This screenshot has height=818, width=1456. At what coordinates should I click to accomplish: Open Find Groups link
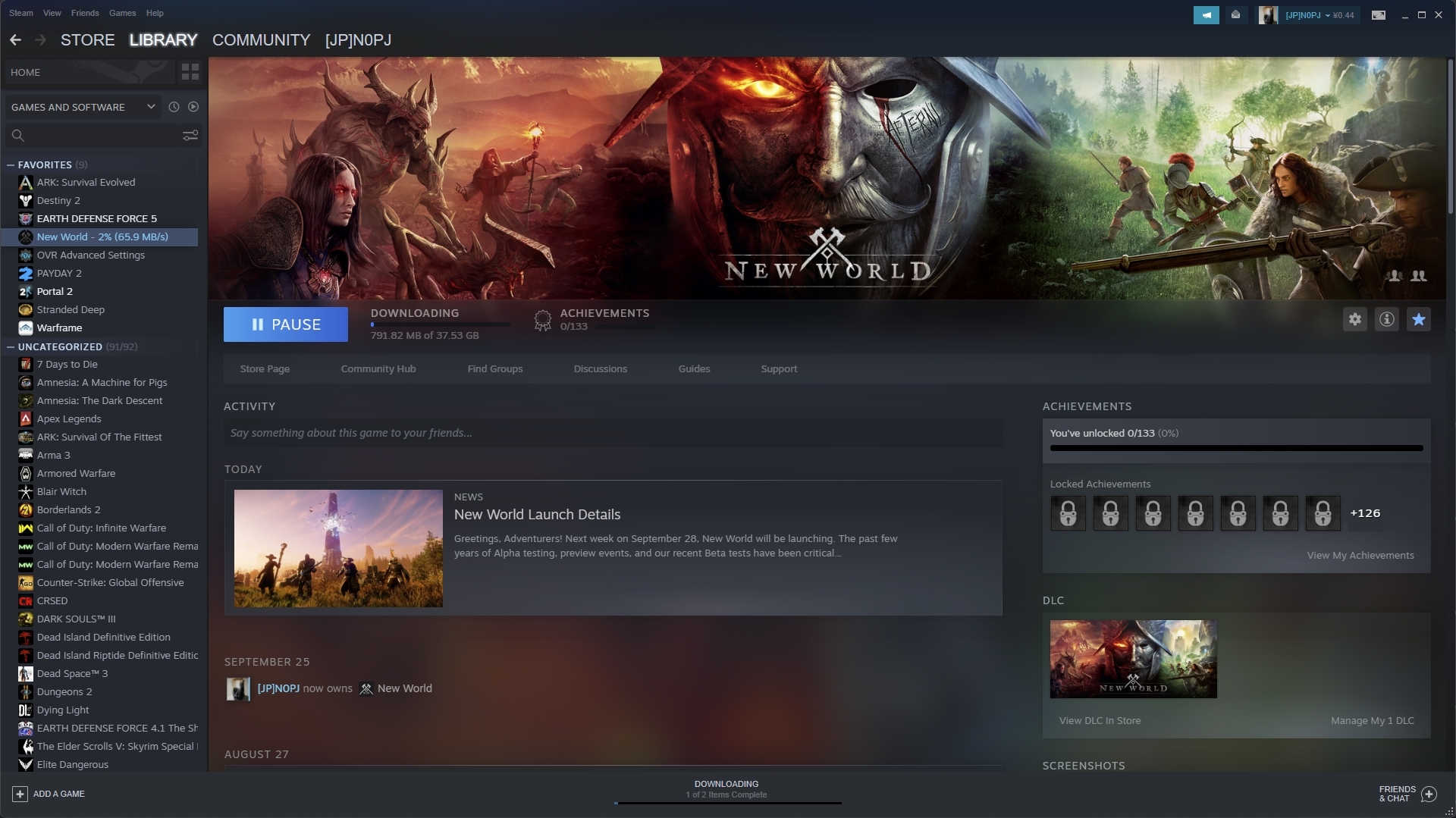pyautogui.click(x=494, y=369)
